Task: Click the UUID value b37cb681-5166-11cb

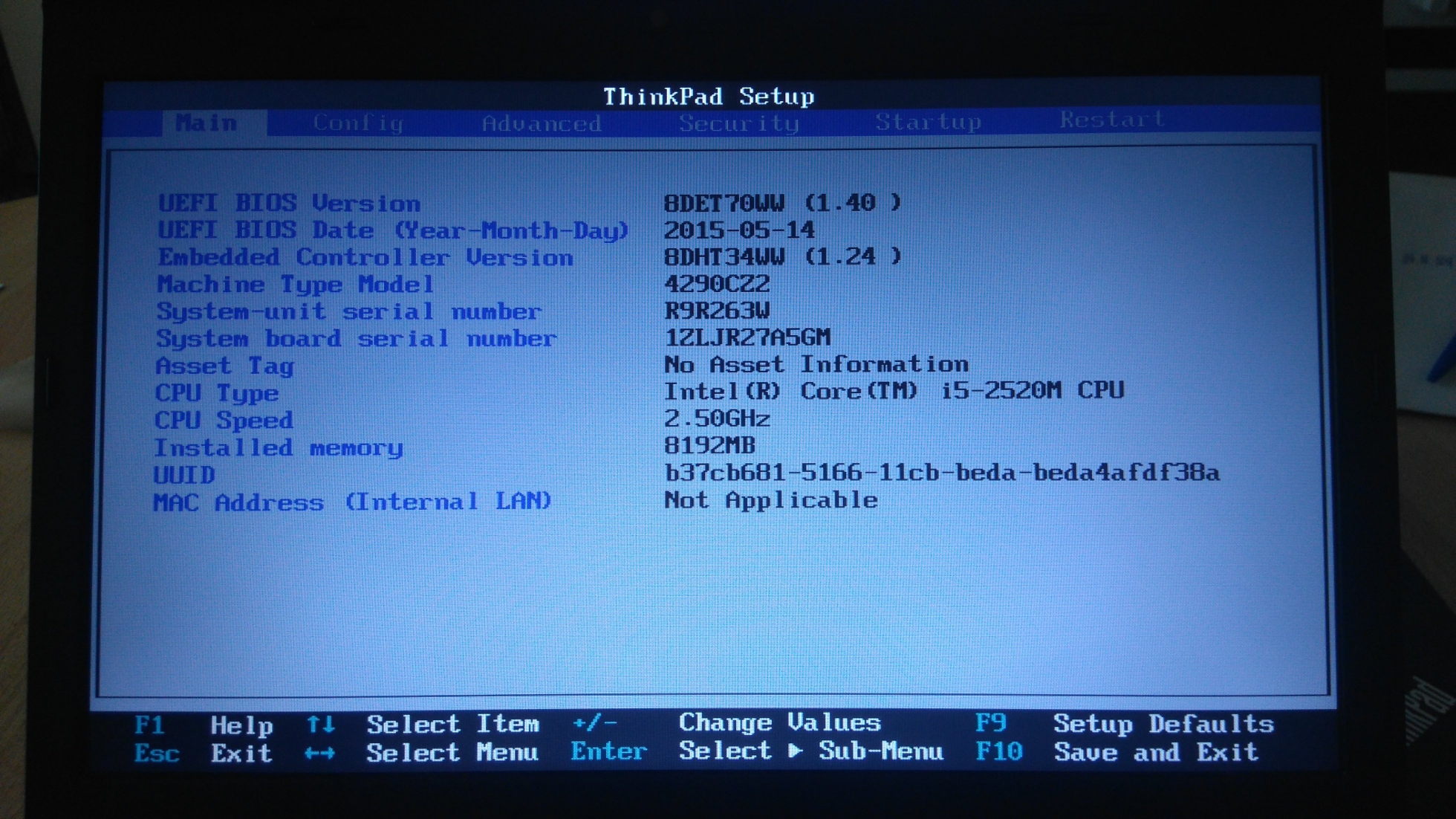Action: click(941, 473)
